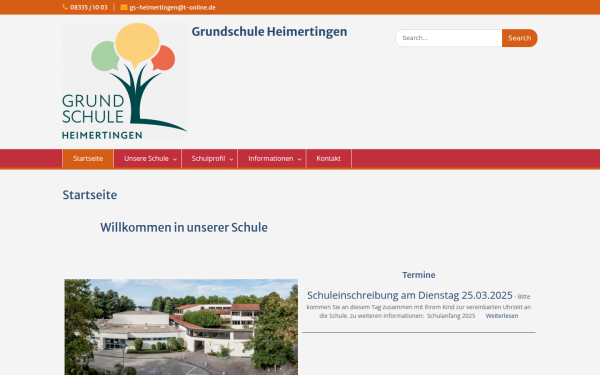Expand the Unsere Schule dropdown arrow
This screenshot has width=600, height=375.
point(175,159)
